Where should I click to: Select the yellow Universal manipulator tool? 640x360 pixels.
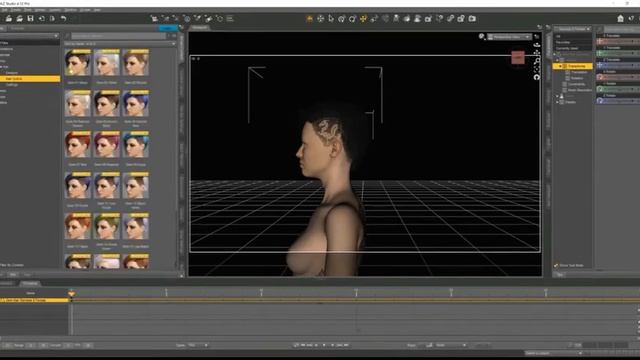tap(363, 18)
